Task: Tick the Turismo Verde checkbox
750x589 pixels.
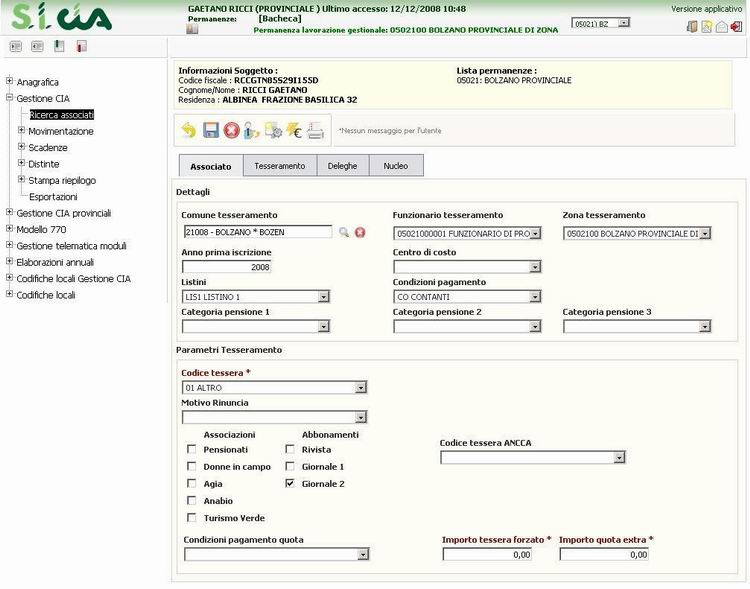Action: coord(192,517)
